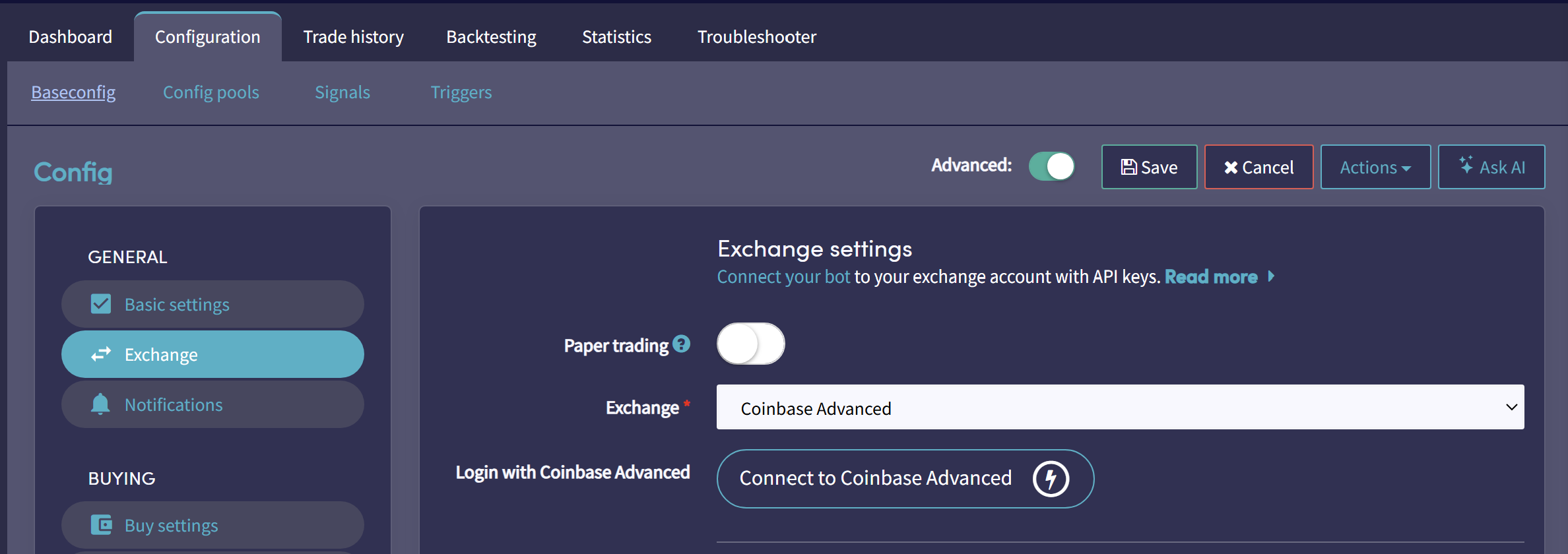Open the Ask AI assistant
Viewport: 1568px width, 554px height.
point(1491,167)
